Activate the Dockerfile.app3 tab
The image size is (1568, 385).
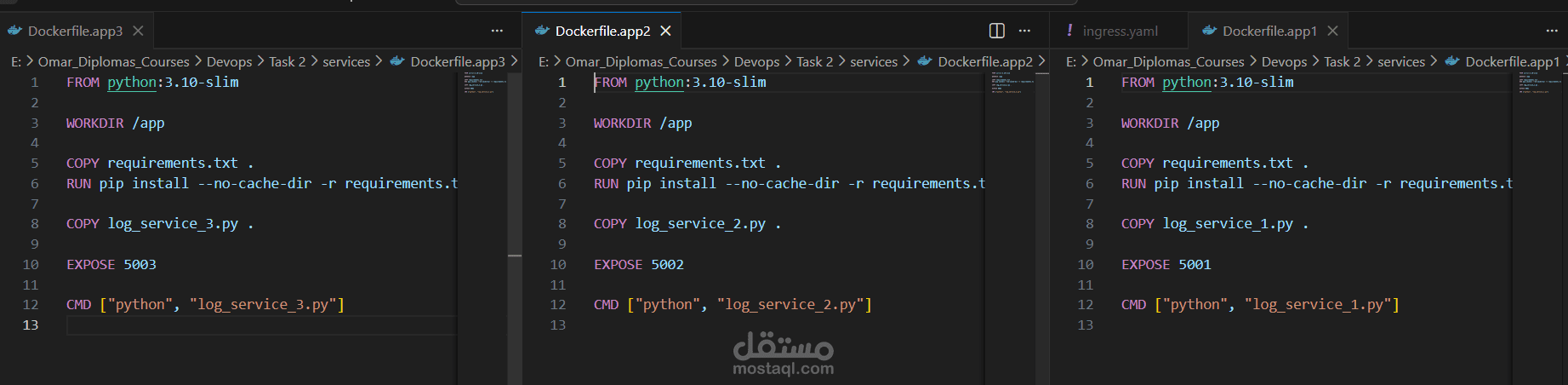tap(75, 31)
